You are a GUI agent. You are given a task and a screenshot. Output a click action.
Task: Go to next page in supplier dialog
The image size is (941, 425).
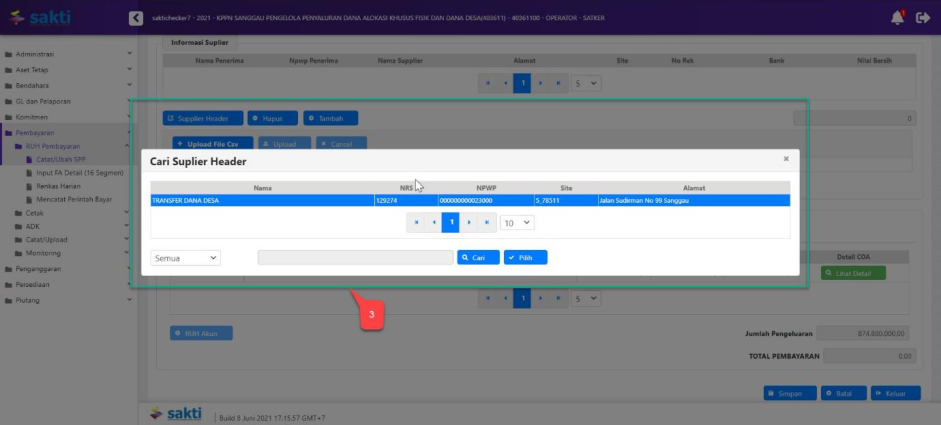tap(468, 223)
